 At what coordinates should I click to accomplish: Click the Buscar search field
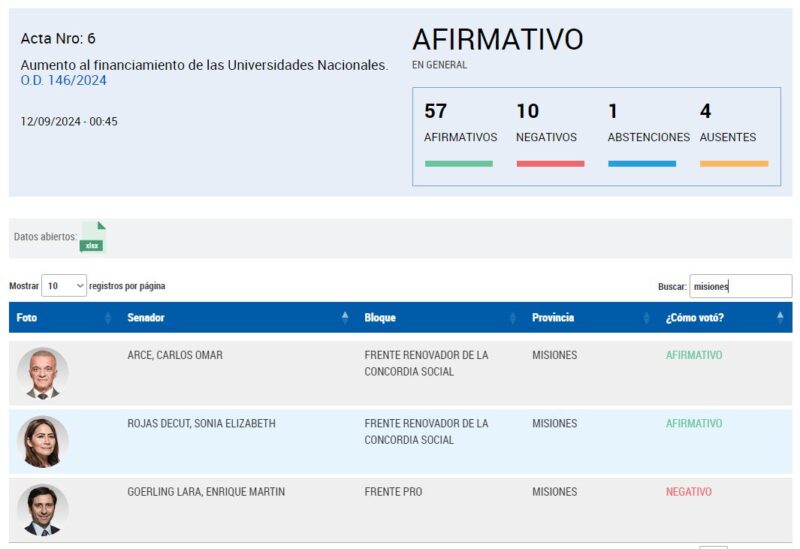pyautogui.click(x=740, y=286)
